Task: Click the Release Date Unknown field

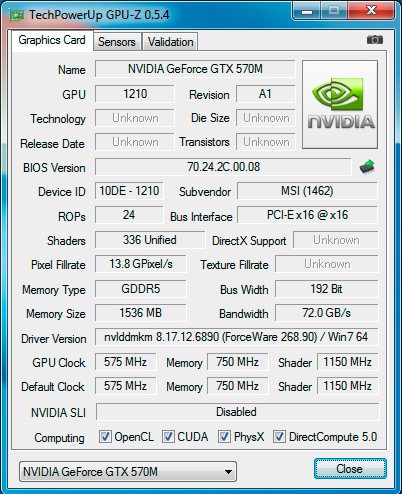Action: coord(135,142)
